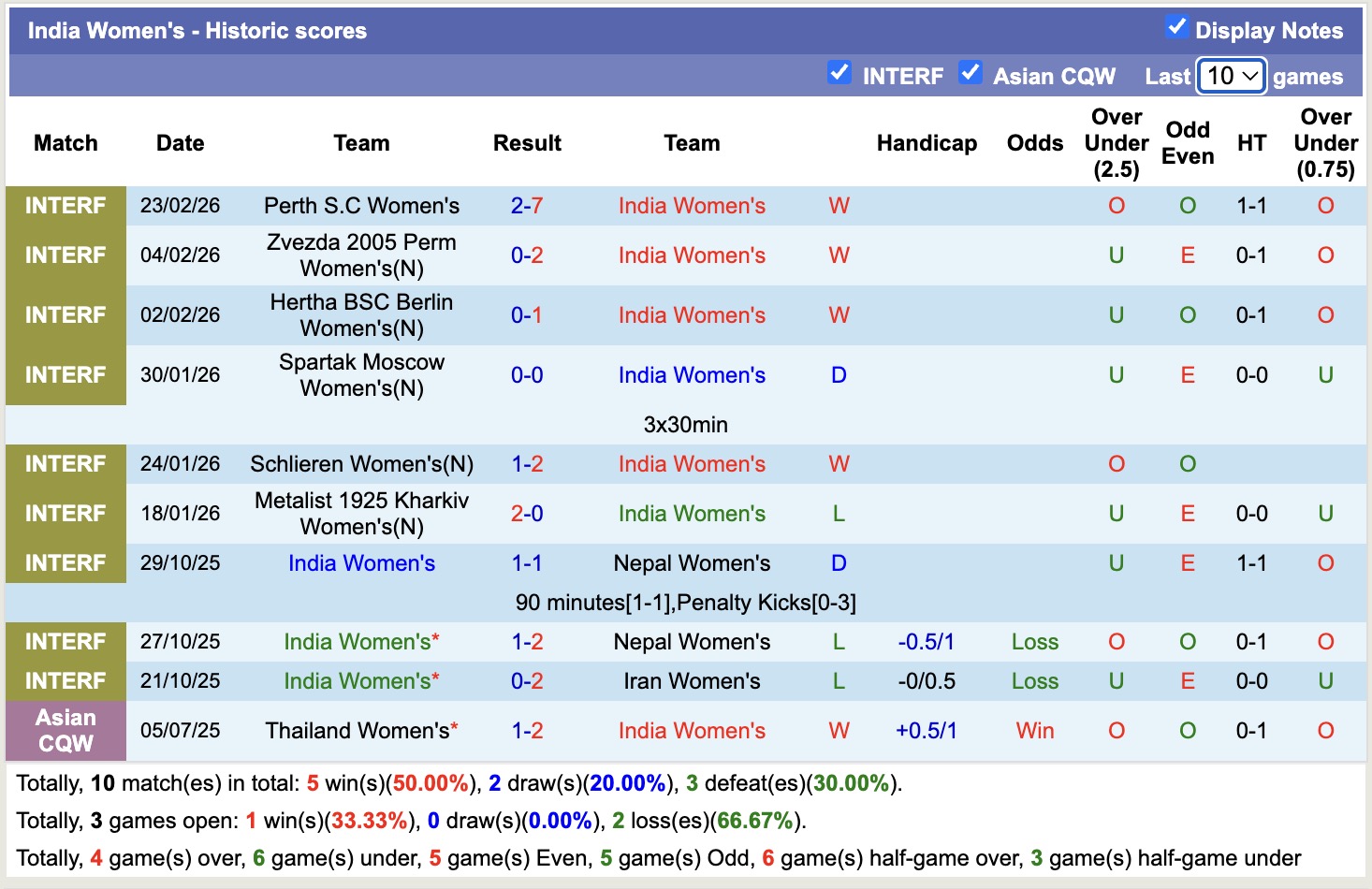Click the Over Under (2.5) column header
Image resolution: width=1372 pixels, height=889 pixels.
[1116, 143]
